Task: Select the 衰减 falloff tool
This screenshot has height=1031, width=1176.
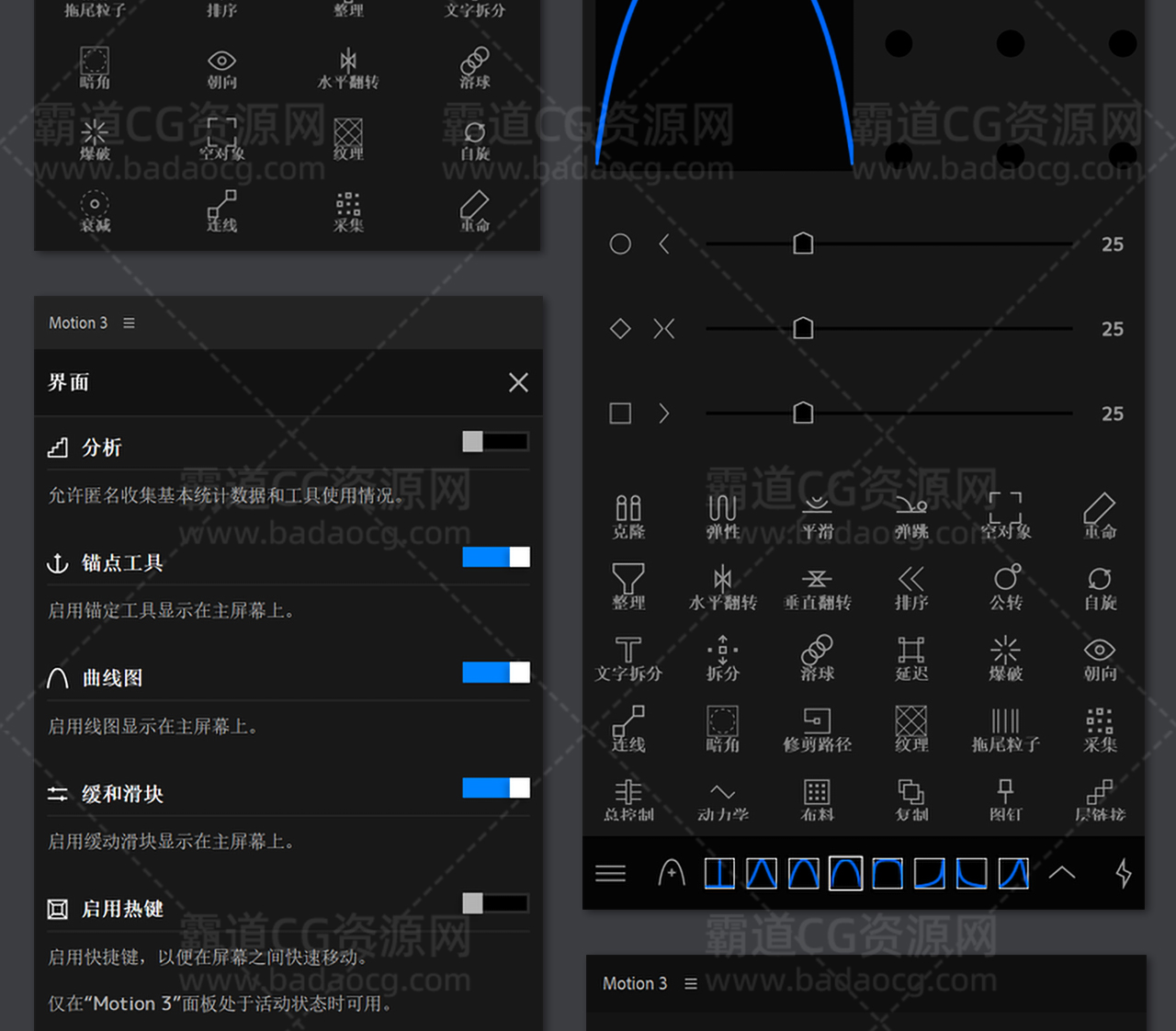Action: [95, 210]
